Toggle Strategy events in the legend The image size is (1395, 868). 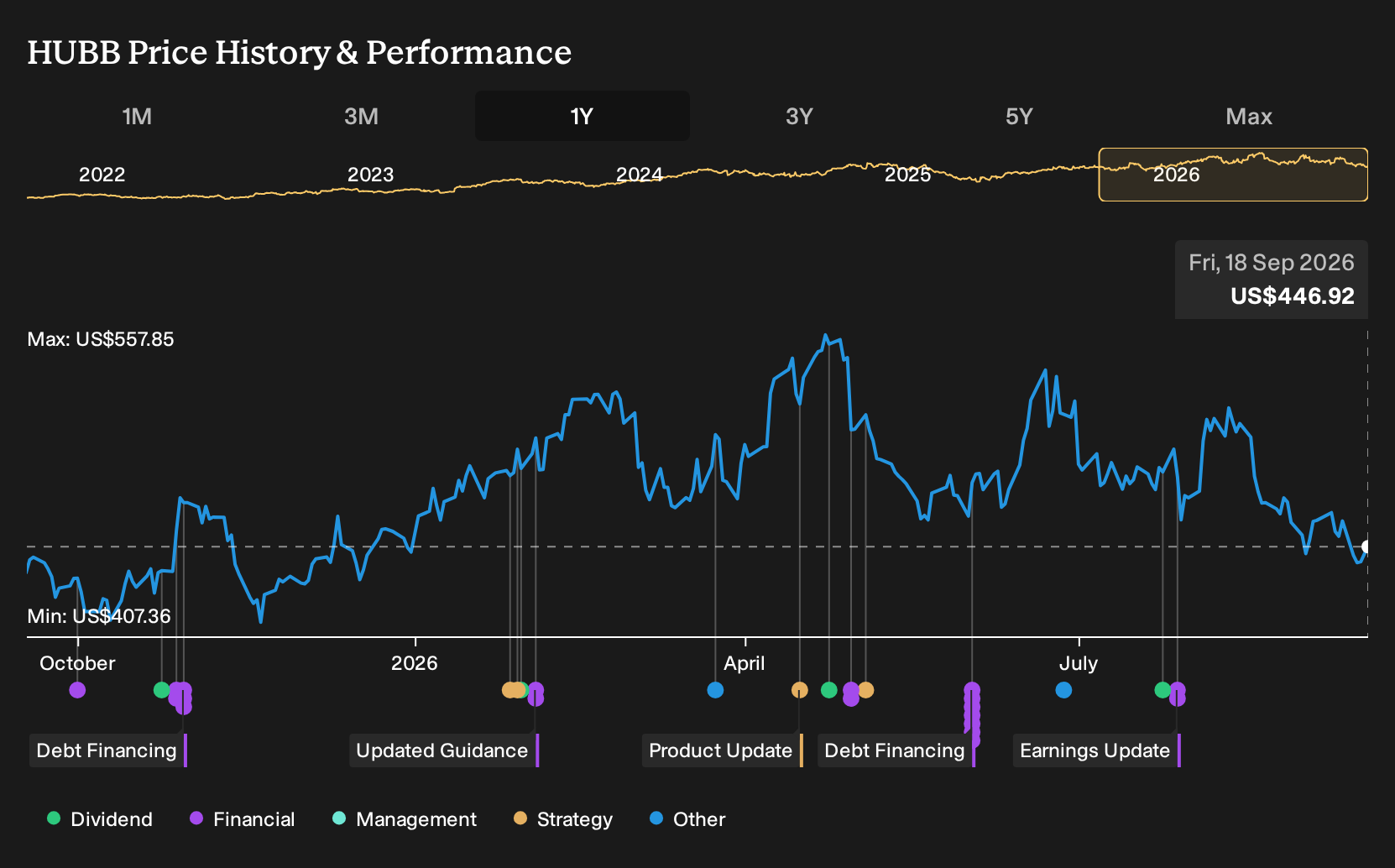point(563,818)
